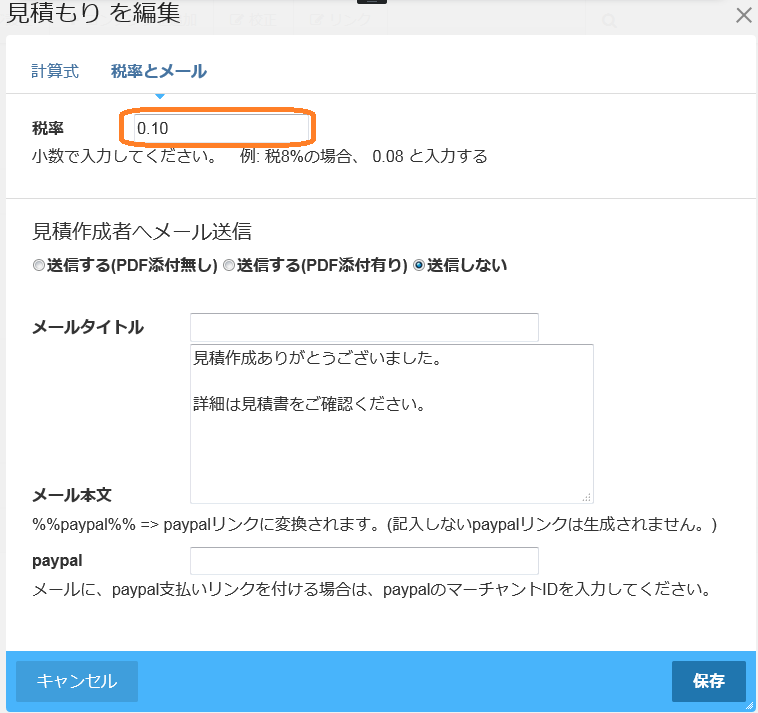Click the dimmed 修正 edit icon in background

(x=237, y=20)
